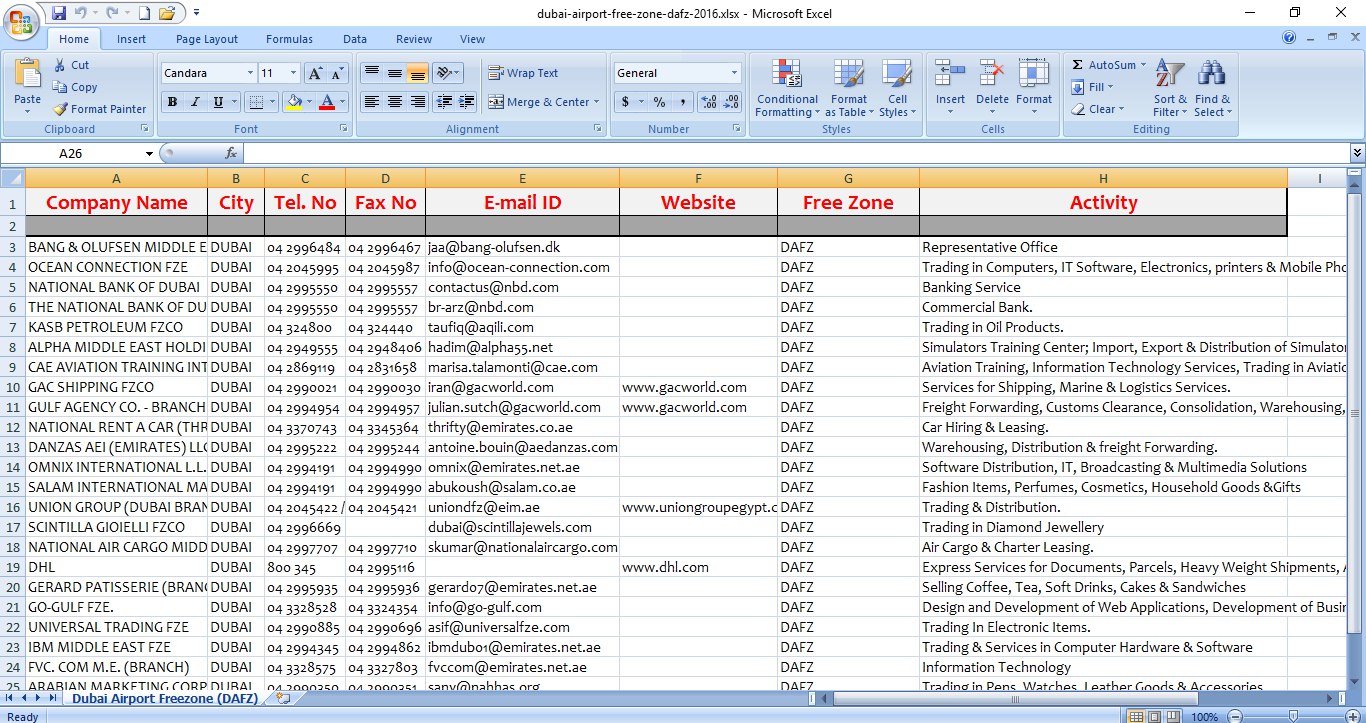Toggle Middle Align

(x=394, y=73)
